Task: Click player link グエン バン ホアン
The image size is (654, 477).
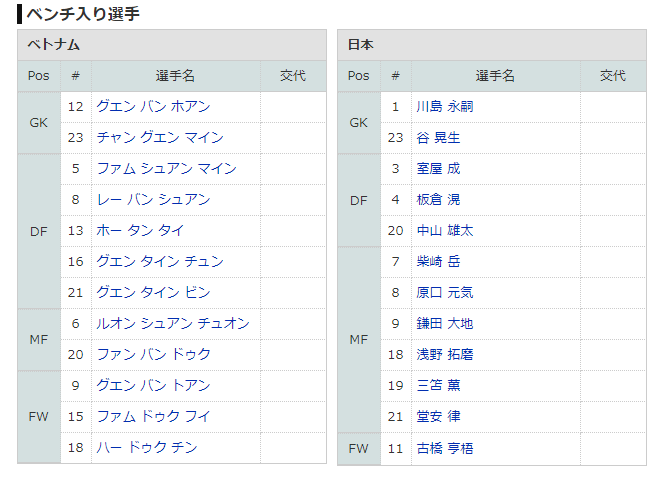Action: [153, 106]
